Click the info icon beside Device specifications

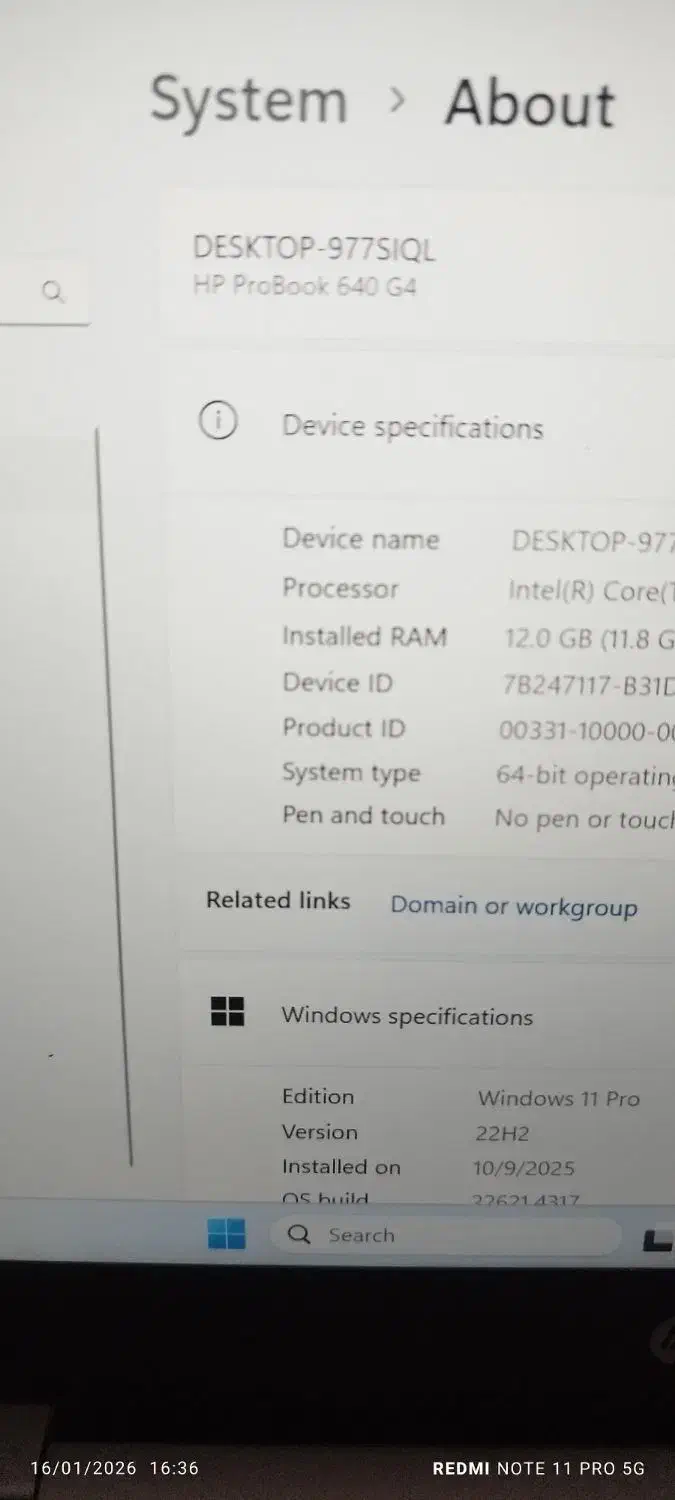[218, 421]
